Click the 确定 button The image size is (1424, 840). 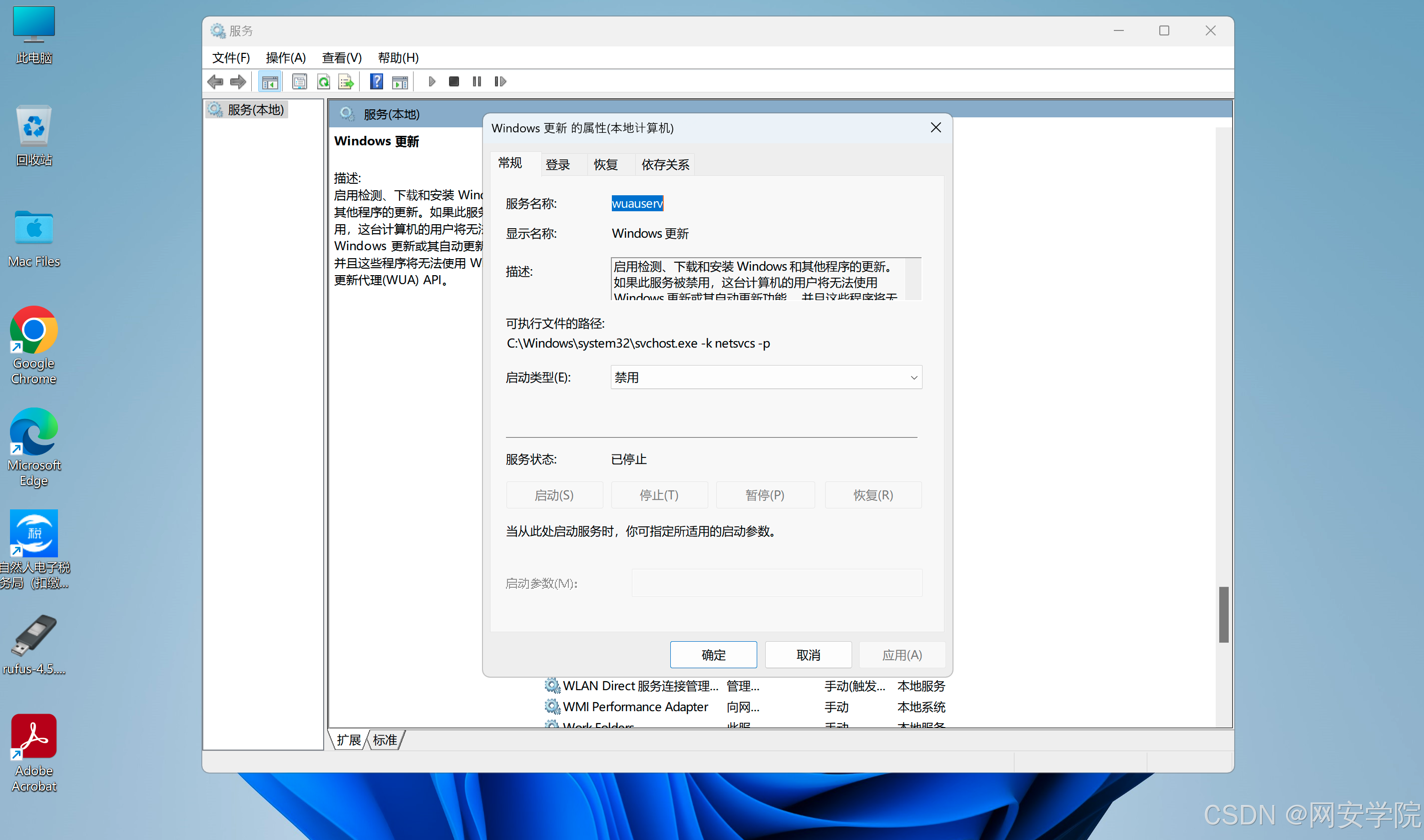[x=713, y=655]
